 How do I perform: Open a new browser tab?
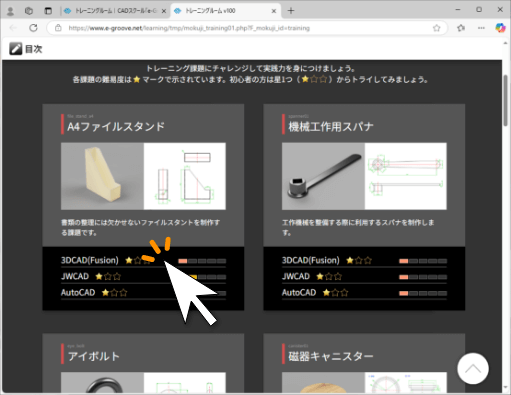(291, 11)
